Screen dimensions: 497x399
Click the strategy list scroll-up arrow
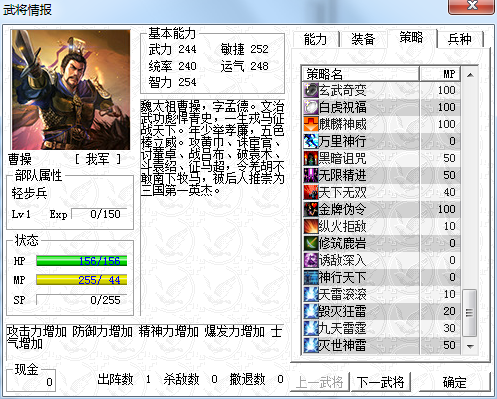pos(470,75)
